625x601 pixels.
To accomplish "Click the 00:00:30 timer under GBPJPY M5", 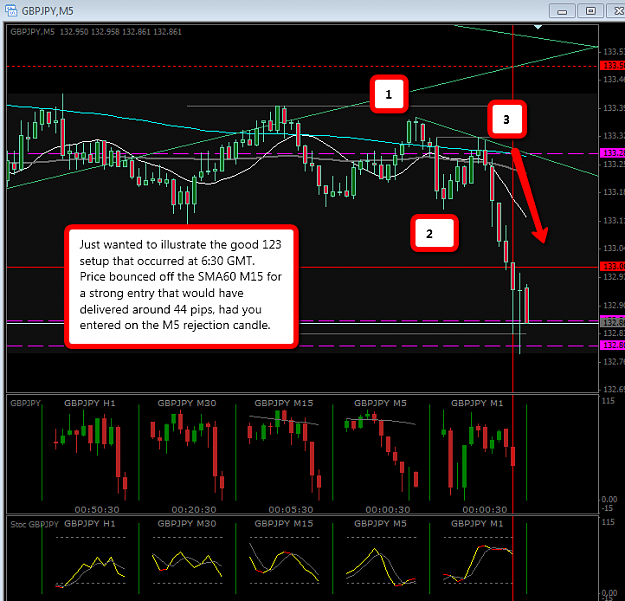I will pos(388,509).
